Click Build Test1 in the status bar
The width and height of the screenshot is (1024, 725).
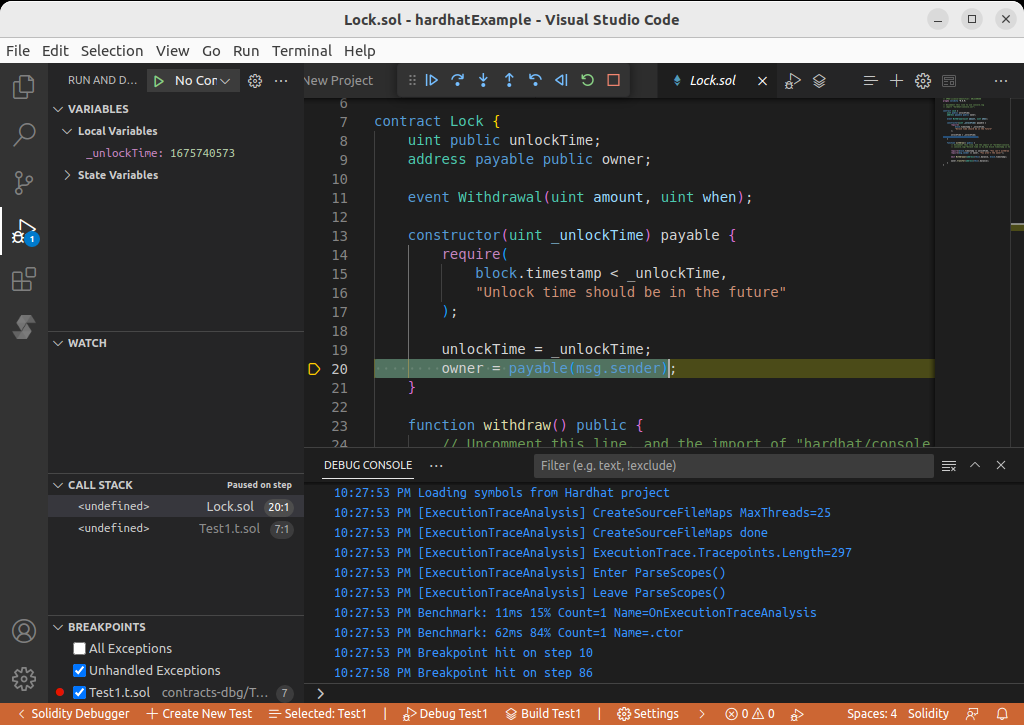543,714
